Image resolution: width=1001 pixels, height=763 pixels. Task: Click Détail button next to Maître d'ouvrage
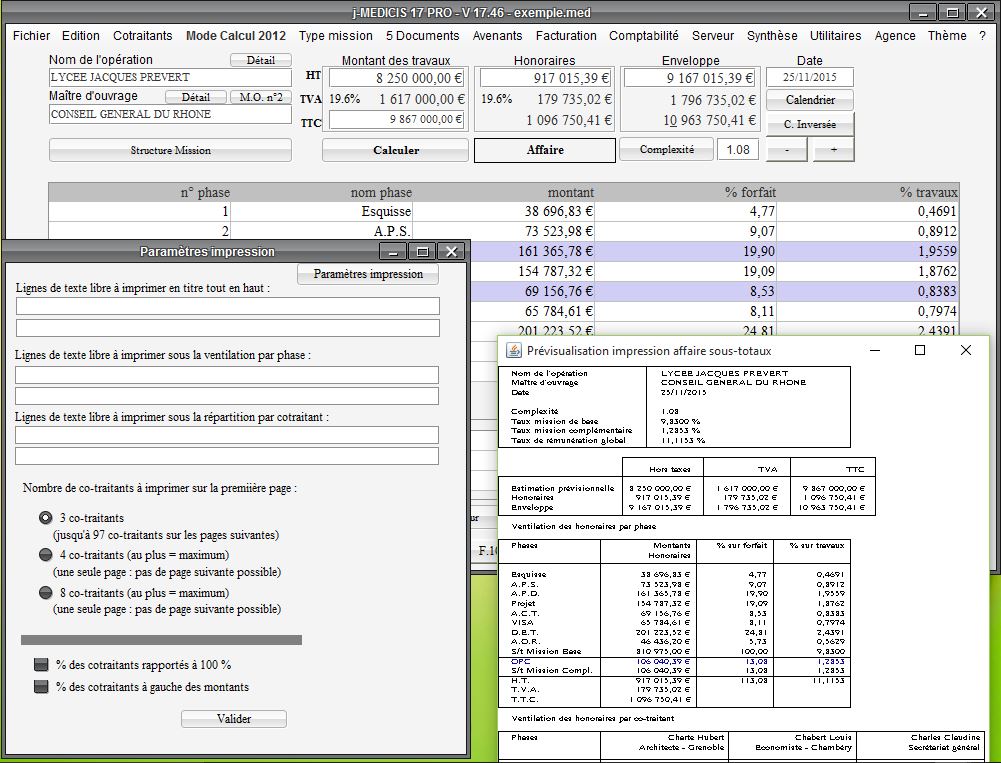195,97
